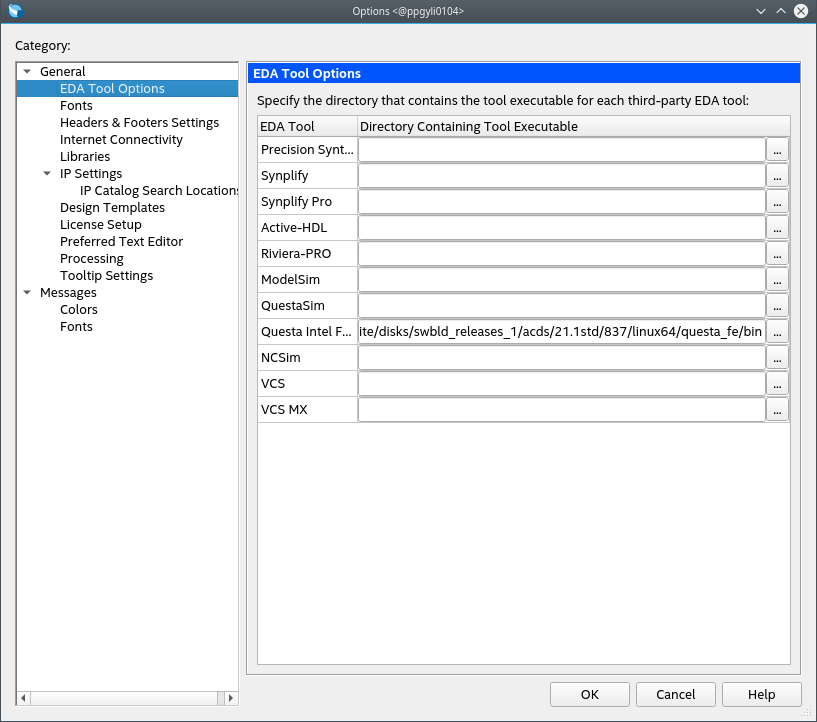Click the Synplify directory text field
Viewport: 817px width, 722px height.
point(561,175)
